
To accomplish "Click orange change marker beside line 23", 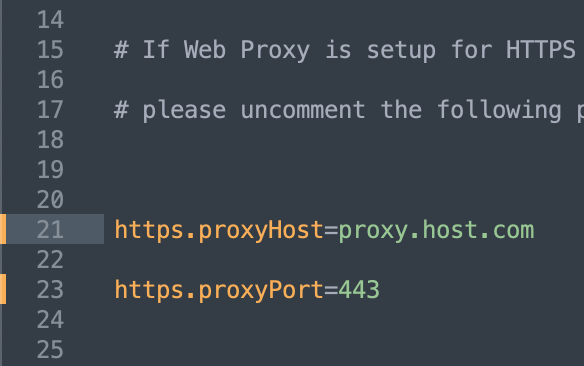I will point(3,289).
